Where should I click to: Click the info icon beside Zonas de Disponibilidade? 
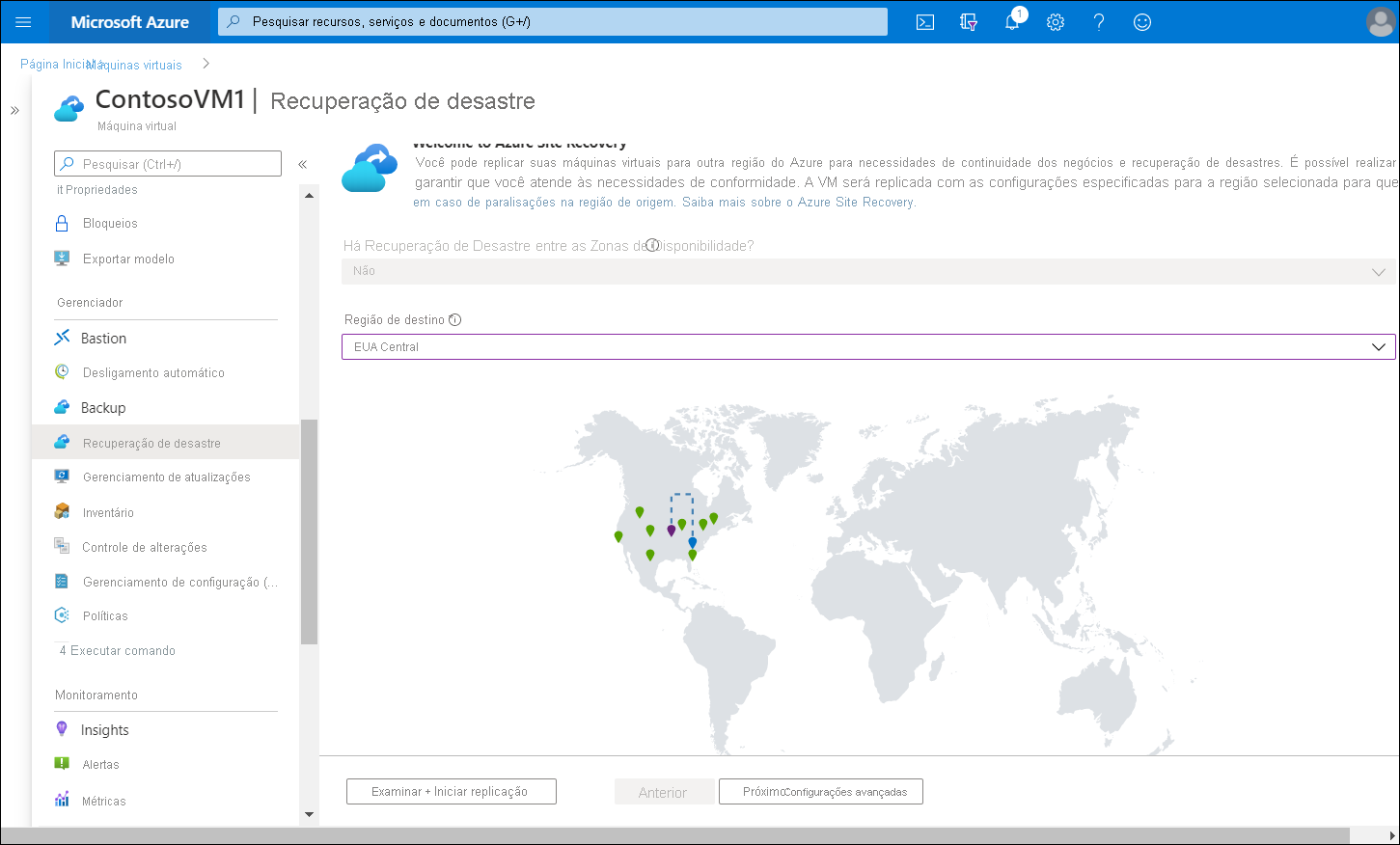pos(653,245)
